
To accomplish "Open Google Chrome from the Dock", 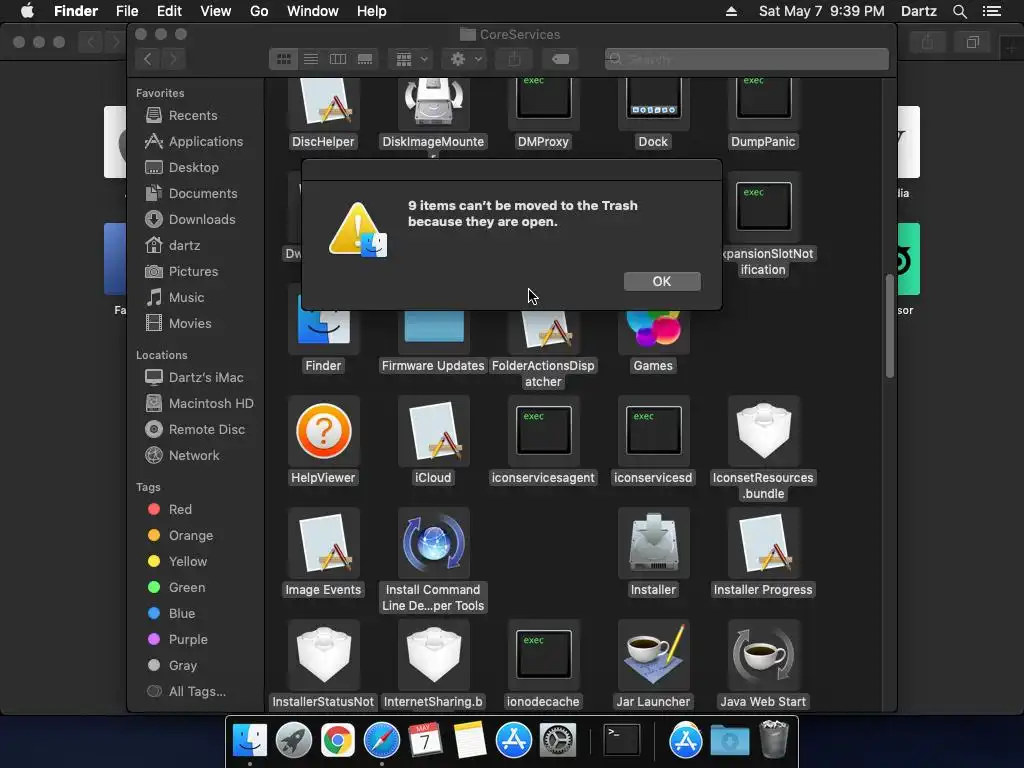I will (338, 741).
